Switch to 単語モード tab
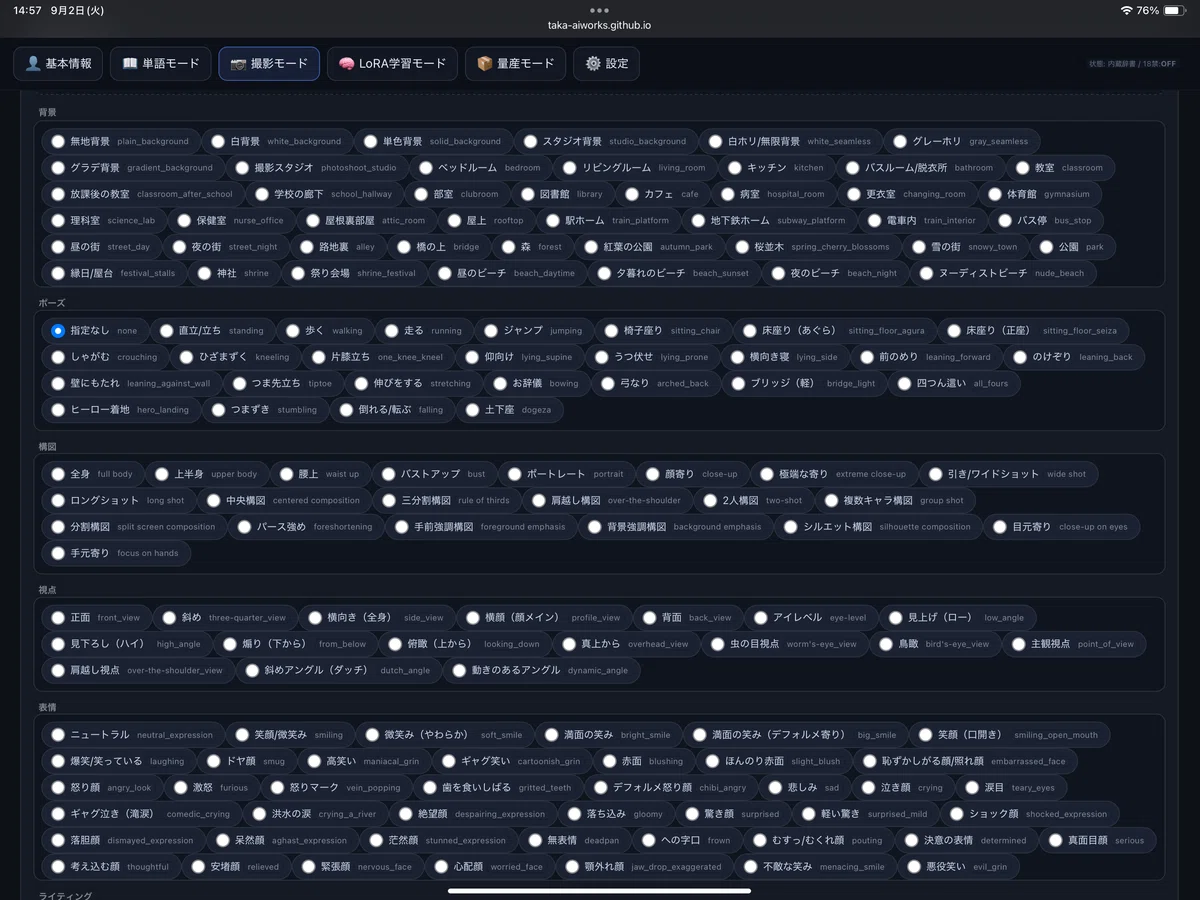This screenshot has width=1200, height=900. (161, 63)
